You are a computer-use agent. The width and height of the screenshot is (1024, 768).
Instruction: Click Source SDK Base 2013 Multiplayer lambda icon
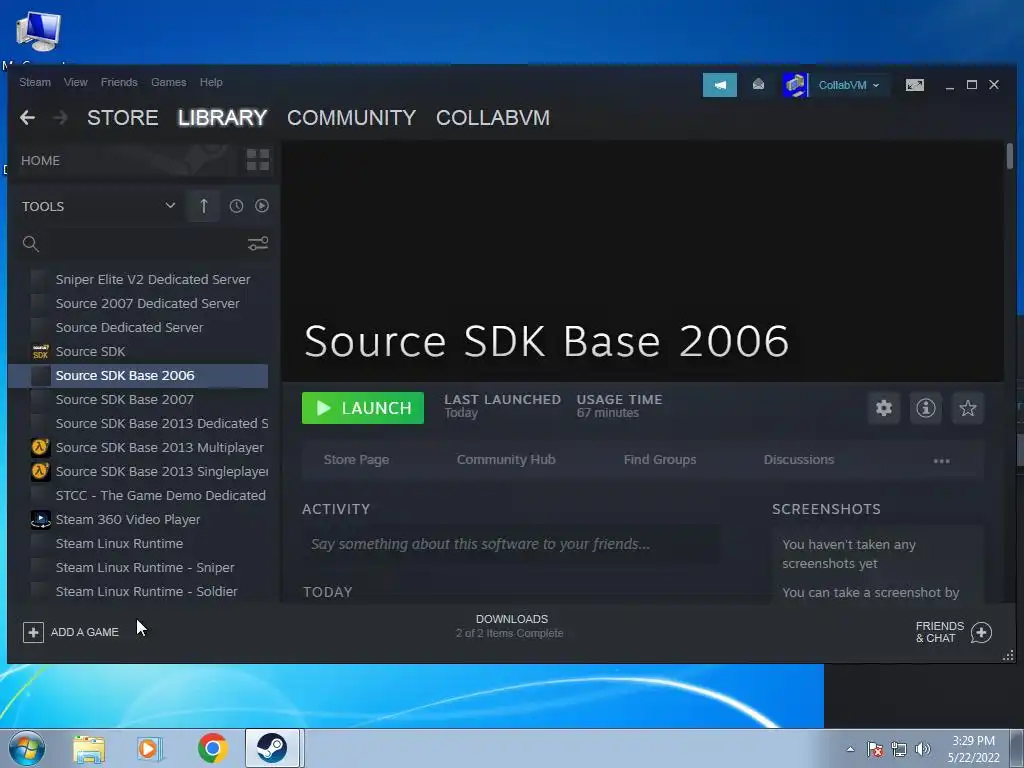40,447
